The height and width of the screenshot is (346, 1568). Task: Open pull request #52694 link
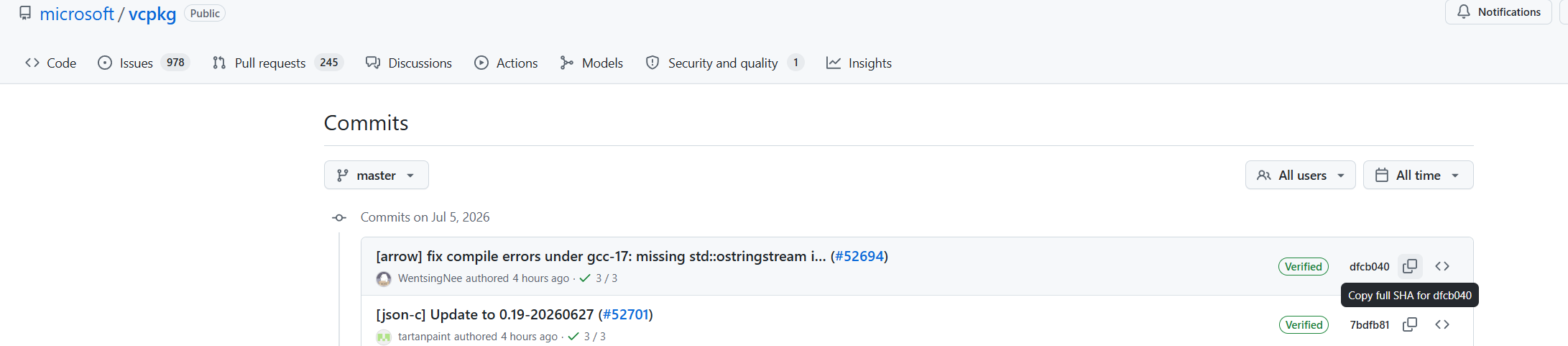[859, 256]
